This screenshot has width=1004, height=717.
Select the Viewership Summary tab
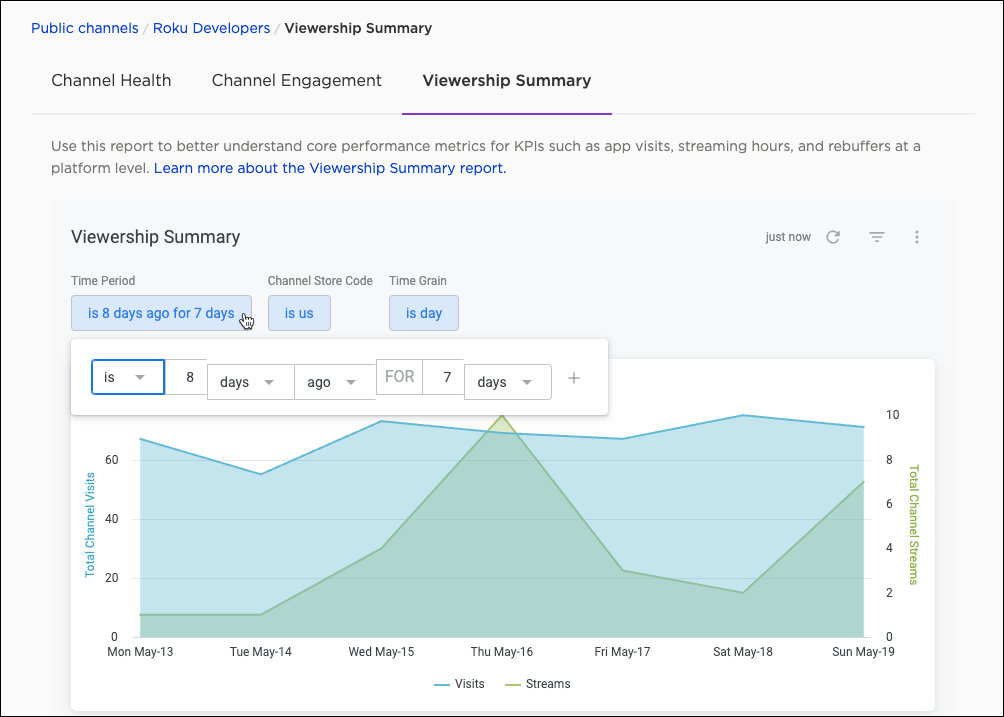pos(506,81)
